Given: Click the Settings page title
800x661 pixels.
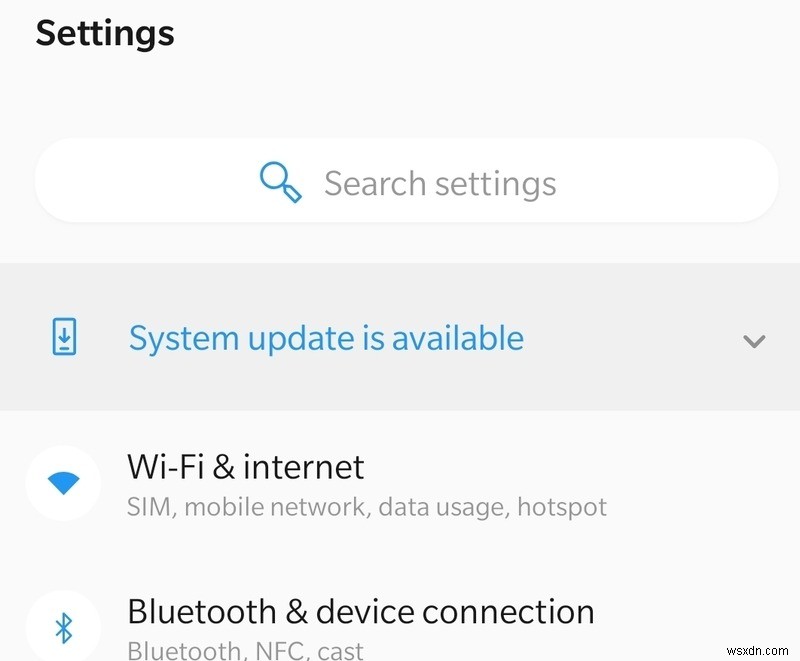Looking at the screenshot, I should tap(104, 33).
